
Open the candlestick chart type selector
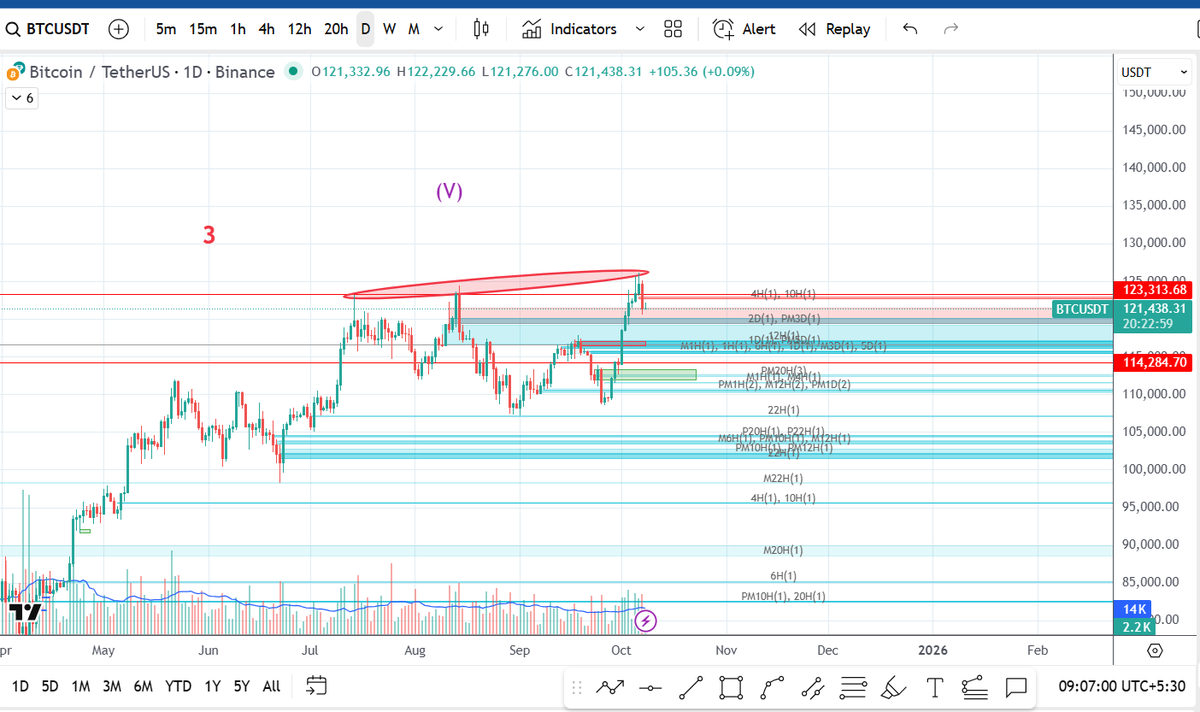pos(481,29)
